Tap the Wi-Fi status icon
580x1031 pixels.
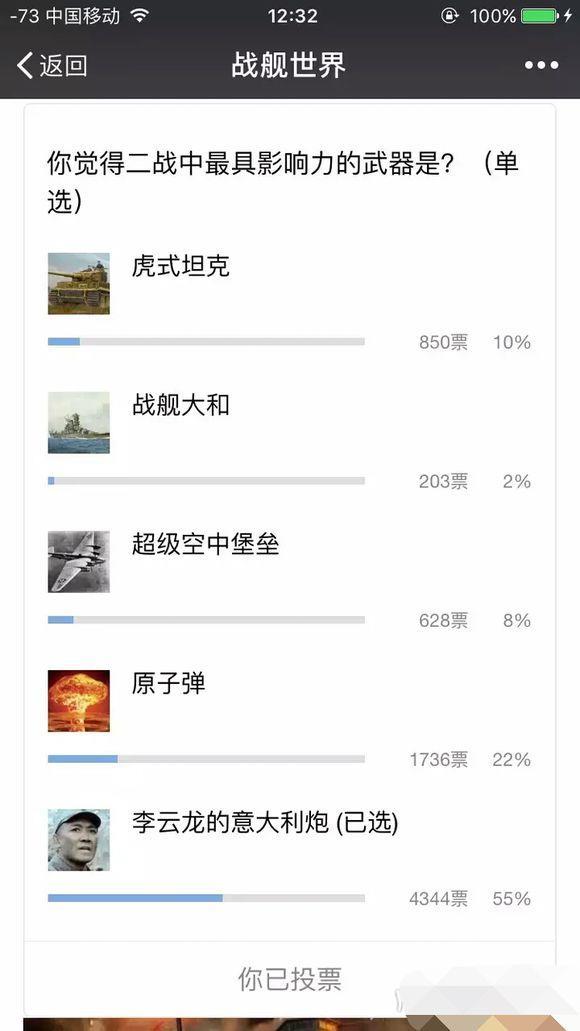point(139,15)
